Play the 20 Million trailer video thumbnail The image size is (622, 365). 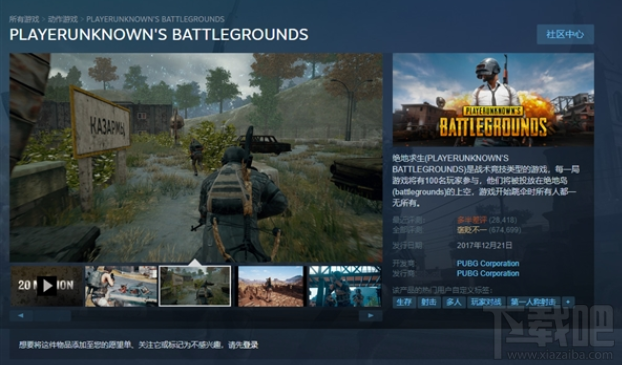click(x=46, y=286)
